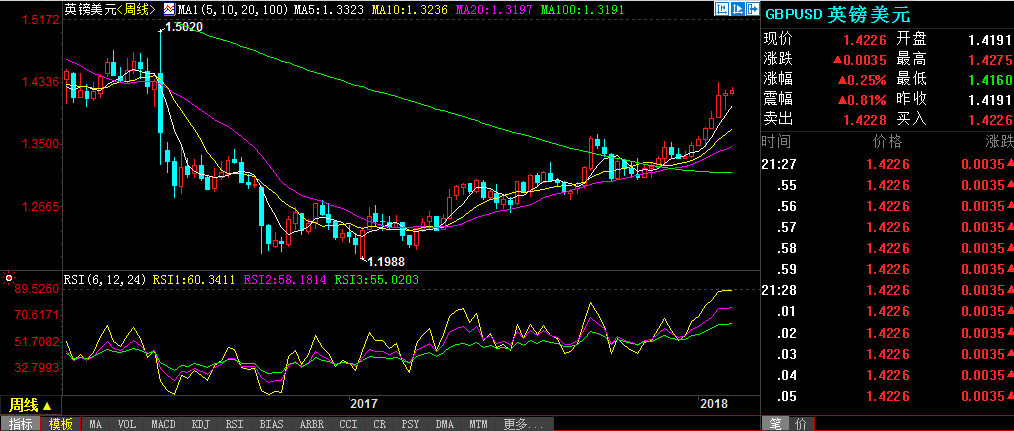Click the 英镑美元<周线> chart title
Screen dimensions: 1014x431
coord(108,9)
